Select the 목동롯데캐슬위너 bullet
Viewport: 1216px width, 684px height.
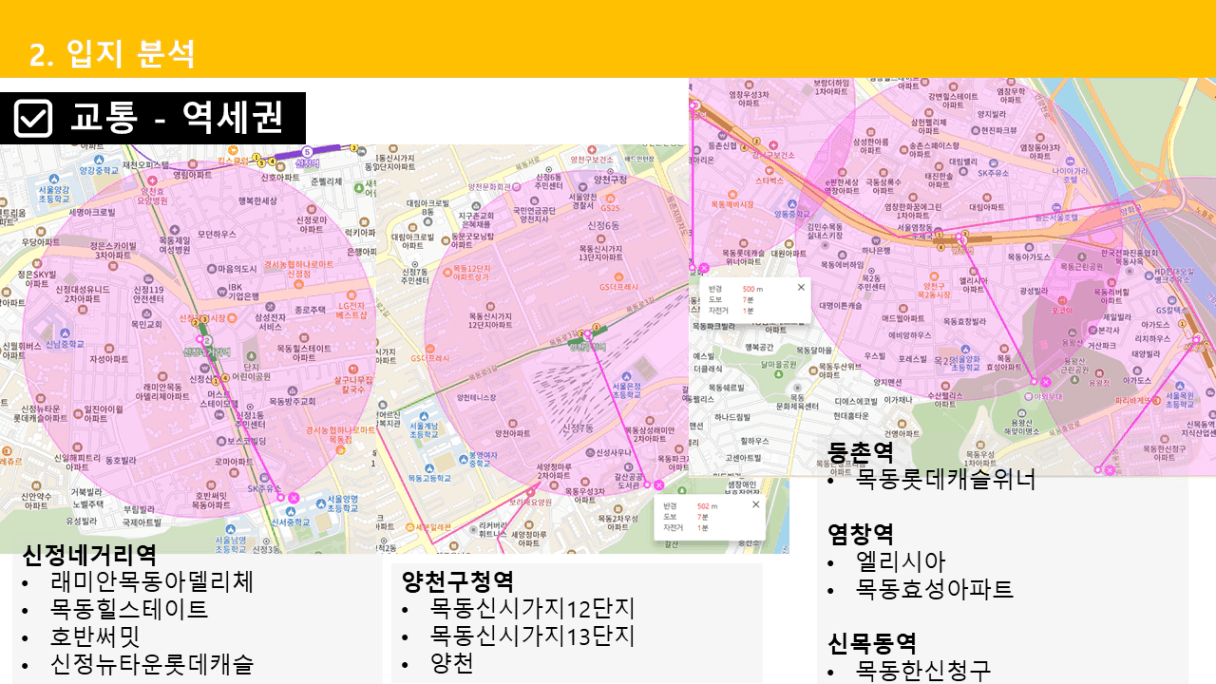click(946, 480)
